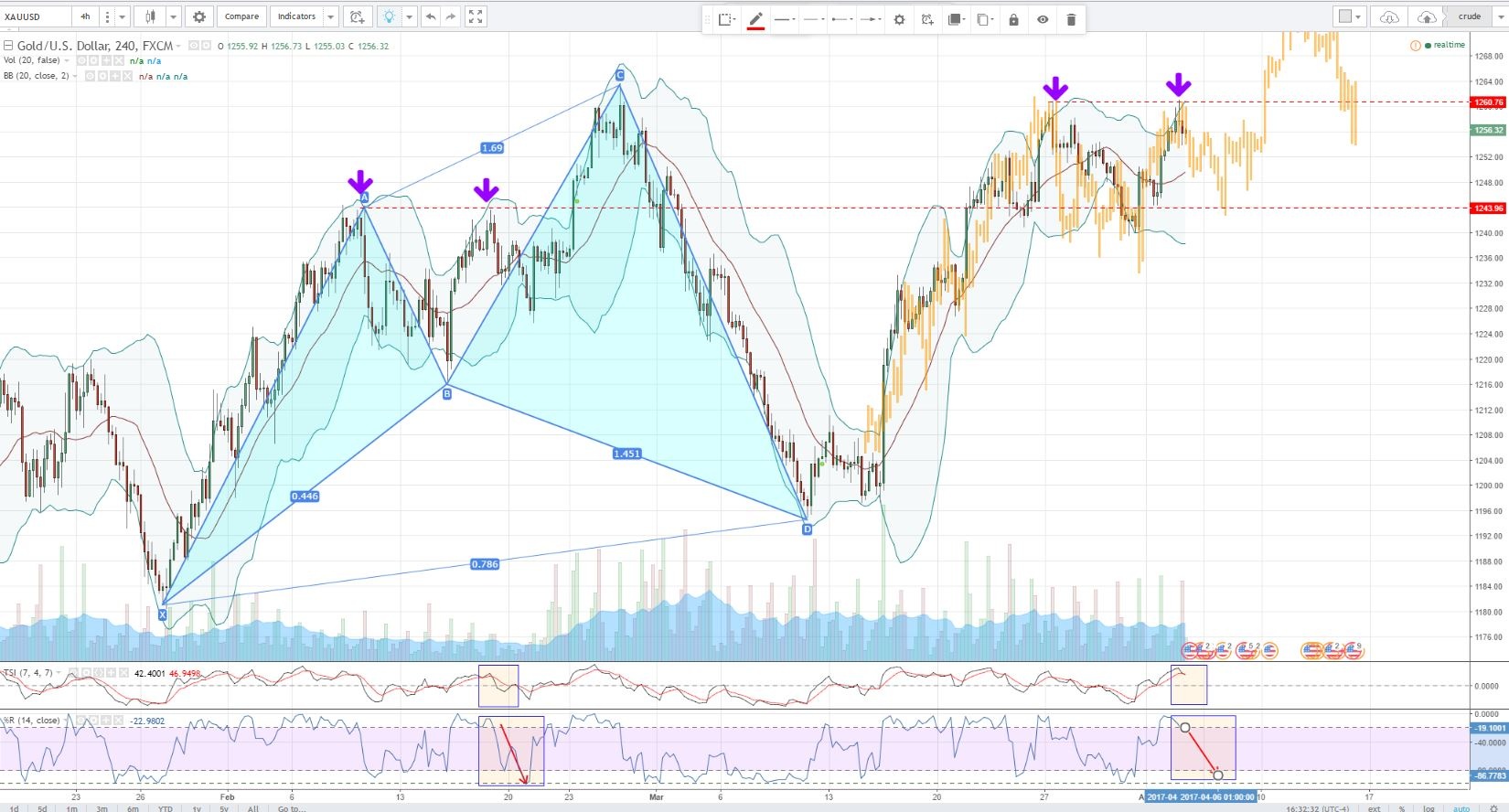This screenshot has height=812, width=1509.
Task: Click the candlestick chart style icon
Action: click(150, 16)
